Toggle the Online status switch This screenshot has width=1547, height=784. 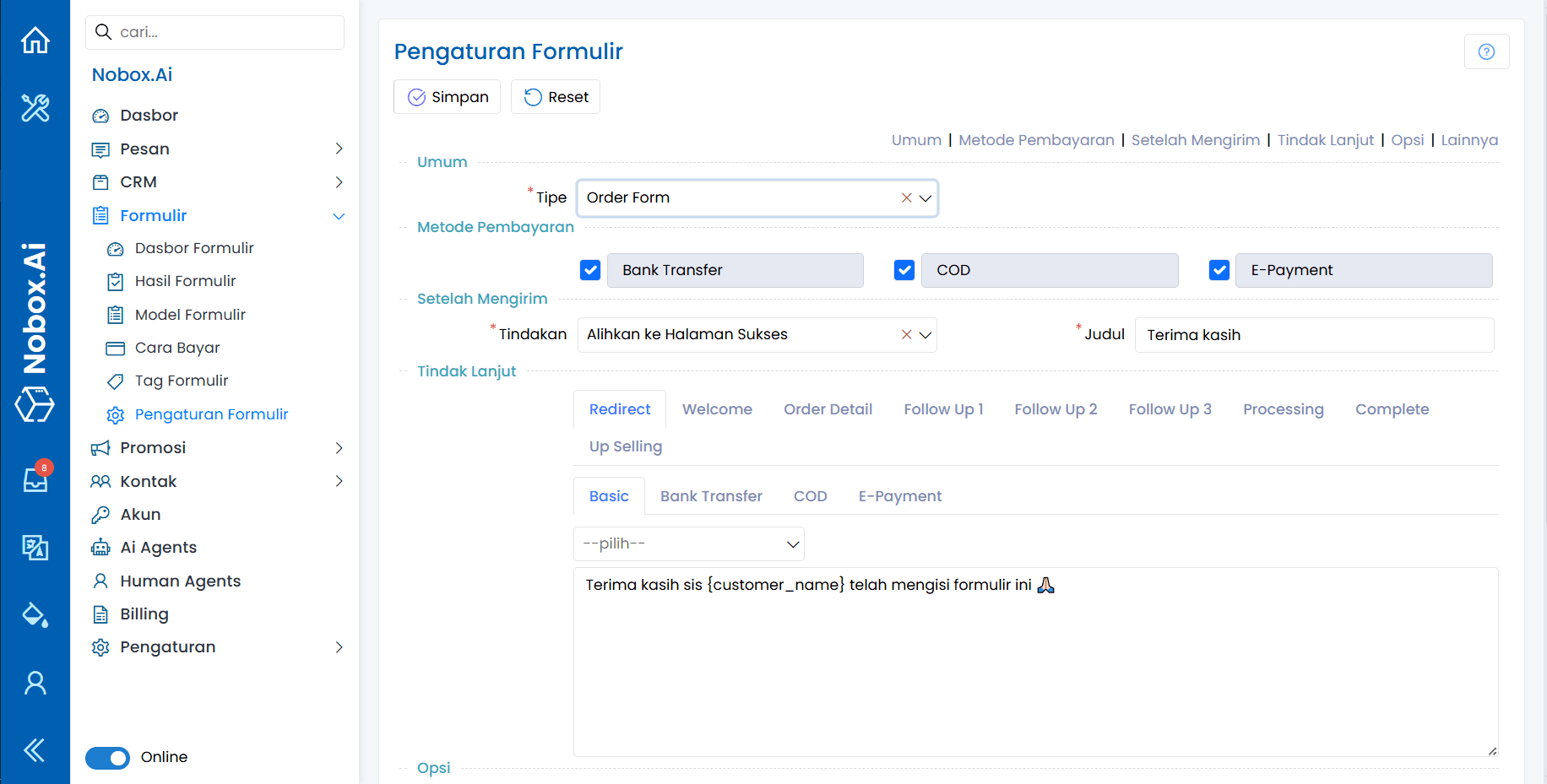tap(107, 758)
